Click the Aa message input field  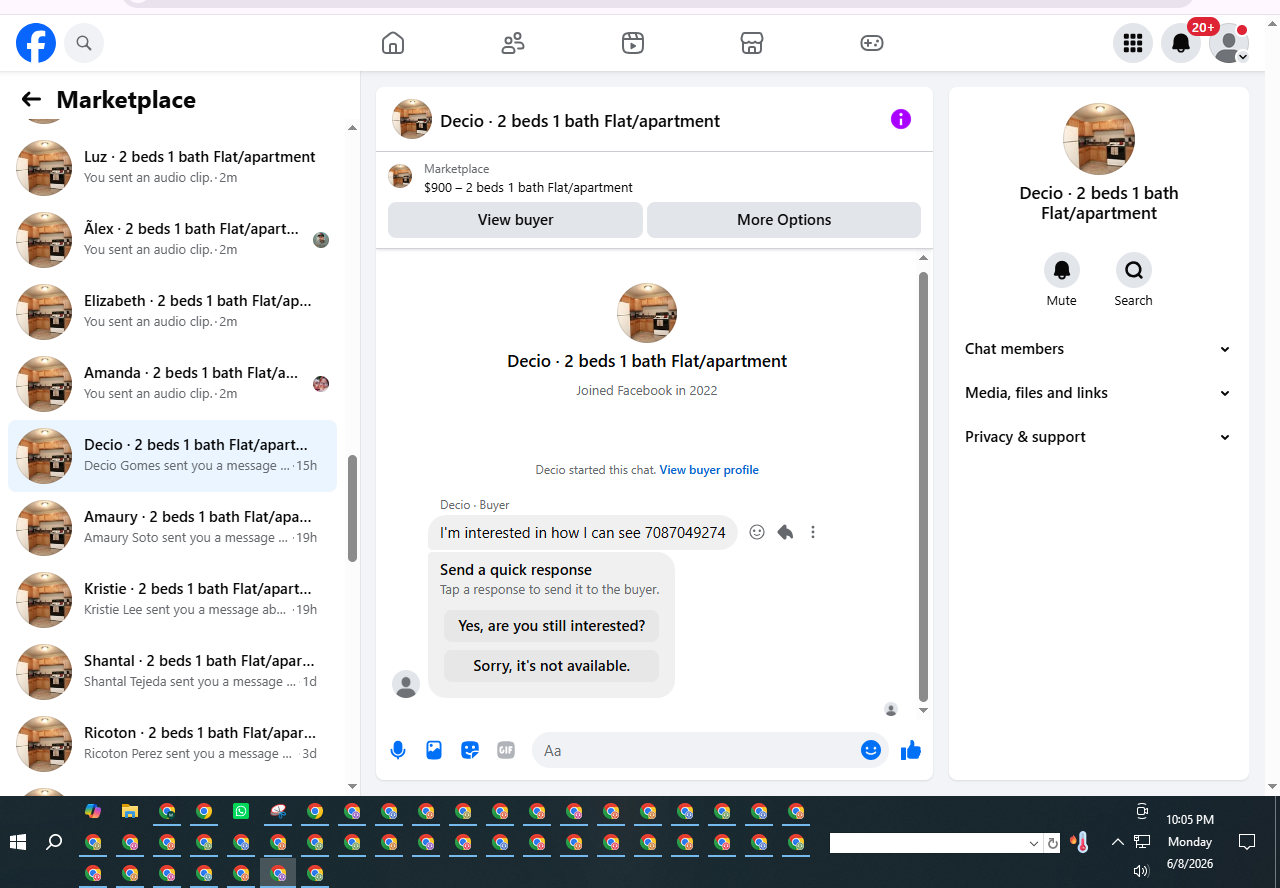click(695, 750)
